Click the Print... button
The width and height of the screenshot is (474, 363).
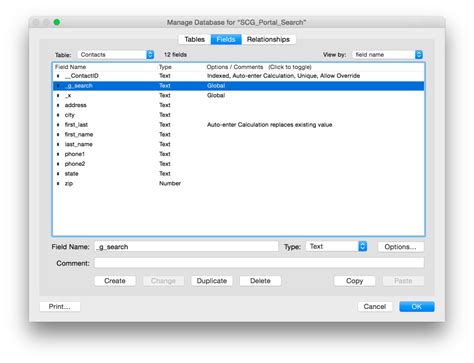point(60,306)
